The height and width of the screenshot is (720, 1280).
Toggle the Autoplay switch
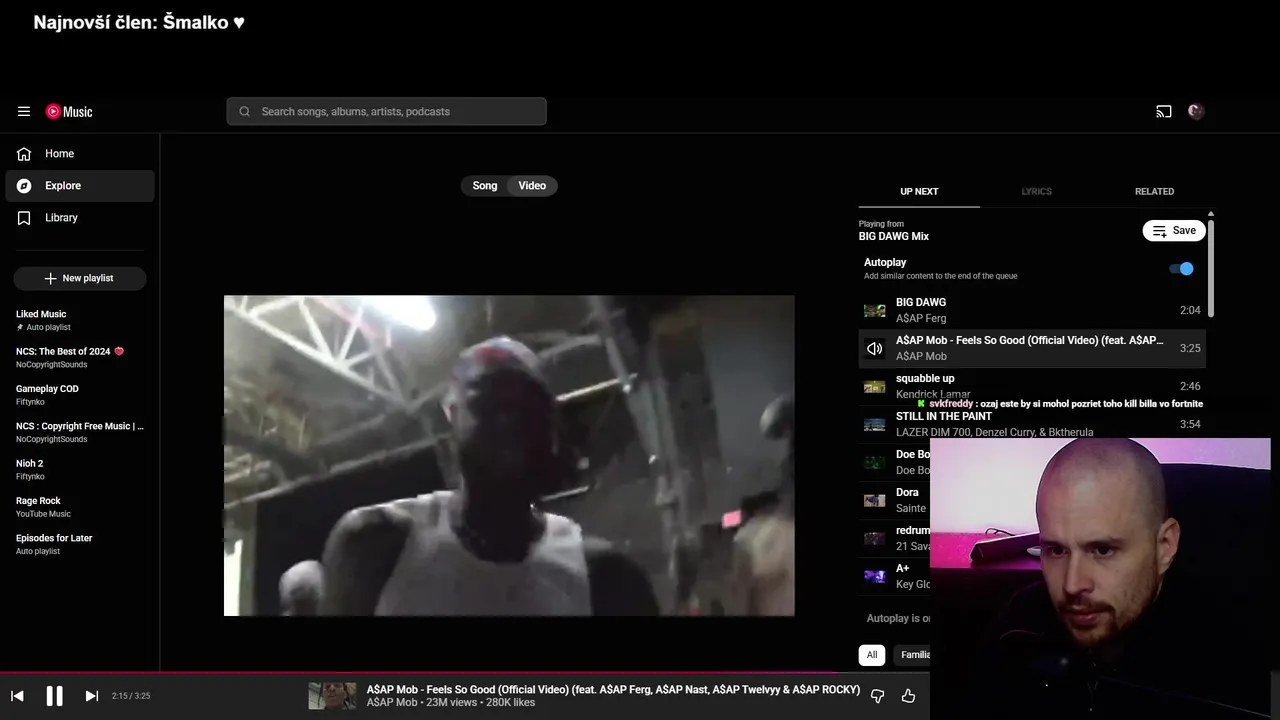[1181, 269]
